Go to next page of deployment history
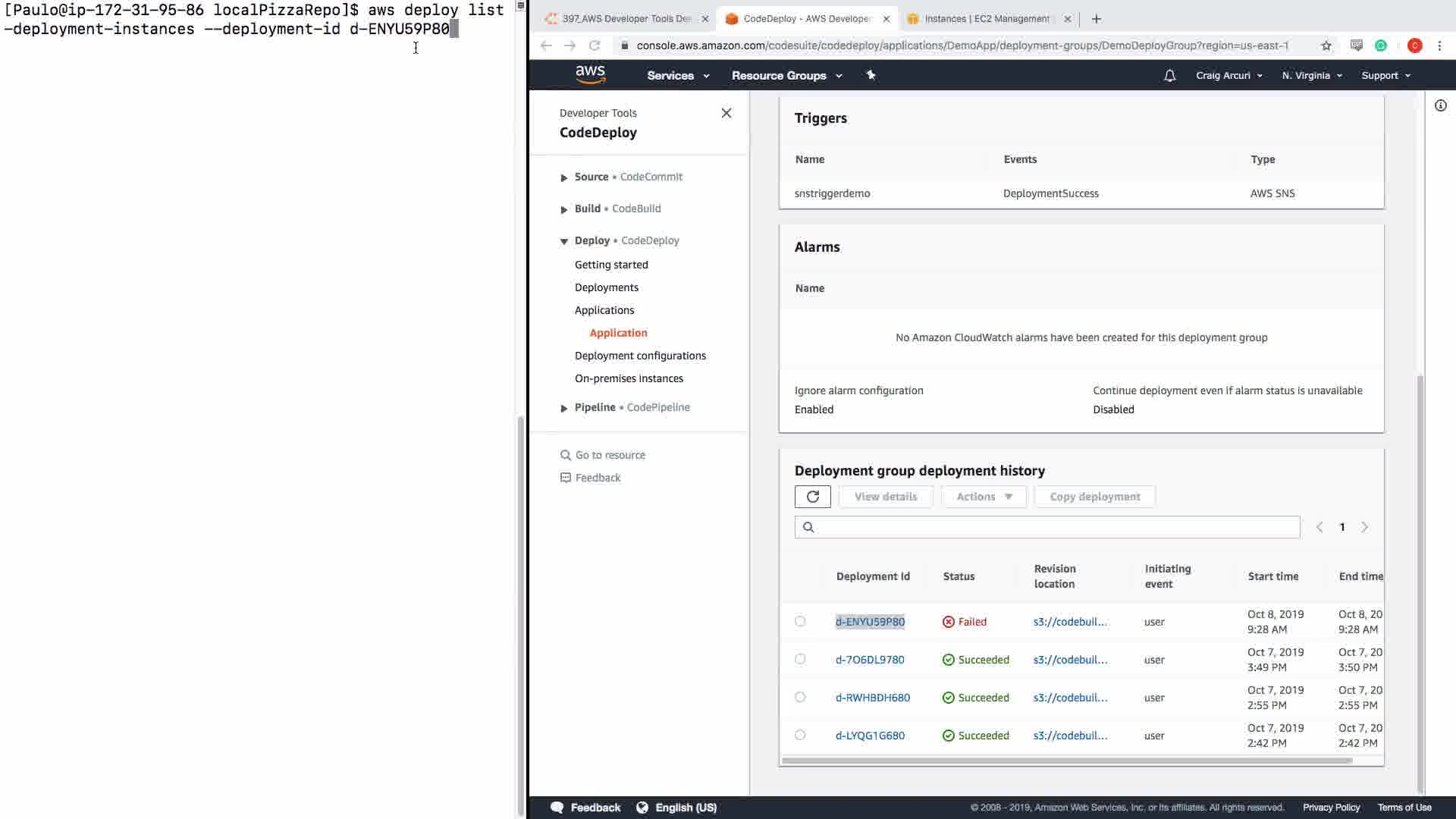Image resolution: width=1456 pixels, height=819 pixels. coord(1364,527)
